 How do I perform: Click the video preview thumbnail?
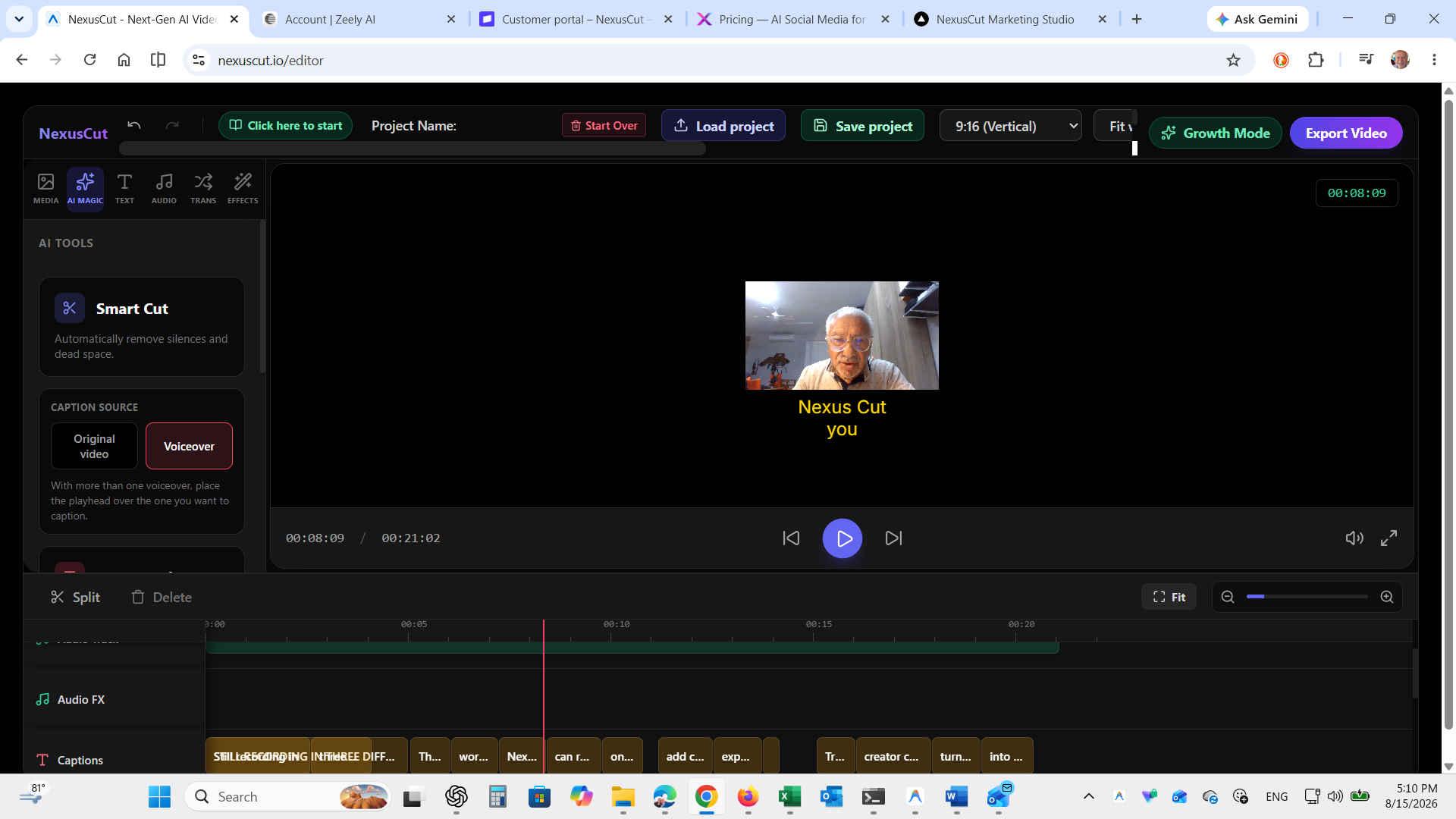pos(842,335)
